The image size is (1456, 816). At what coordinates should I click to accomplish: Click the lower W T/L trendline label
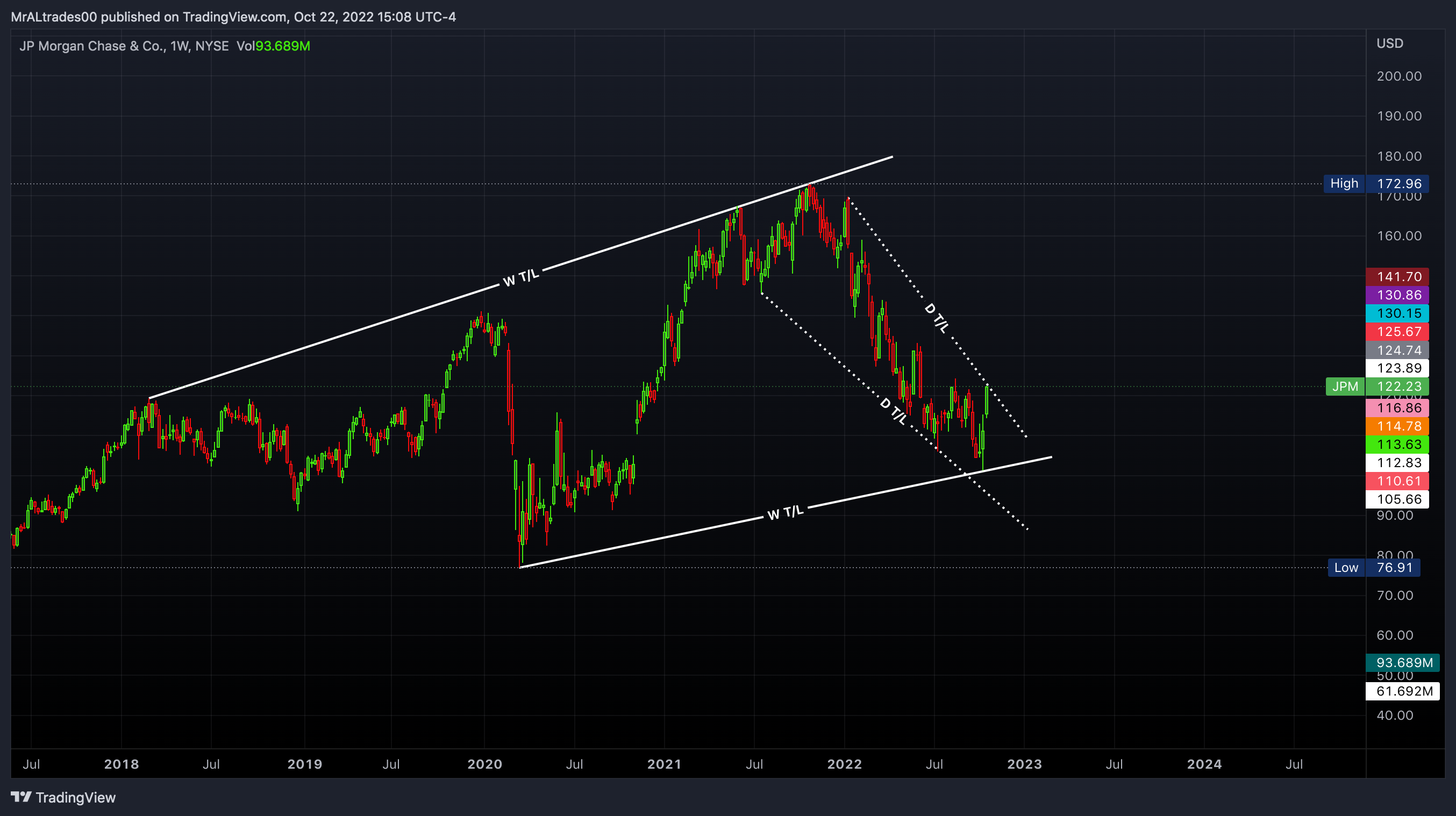tap(786, 512)
